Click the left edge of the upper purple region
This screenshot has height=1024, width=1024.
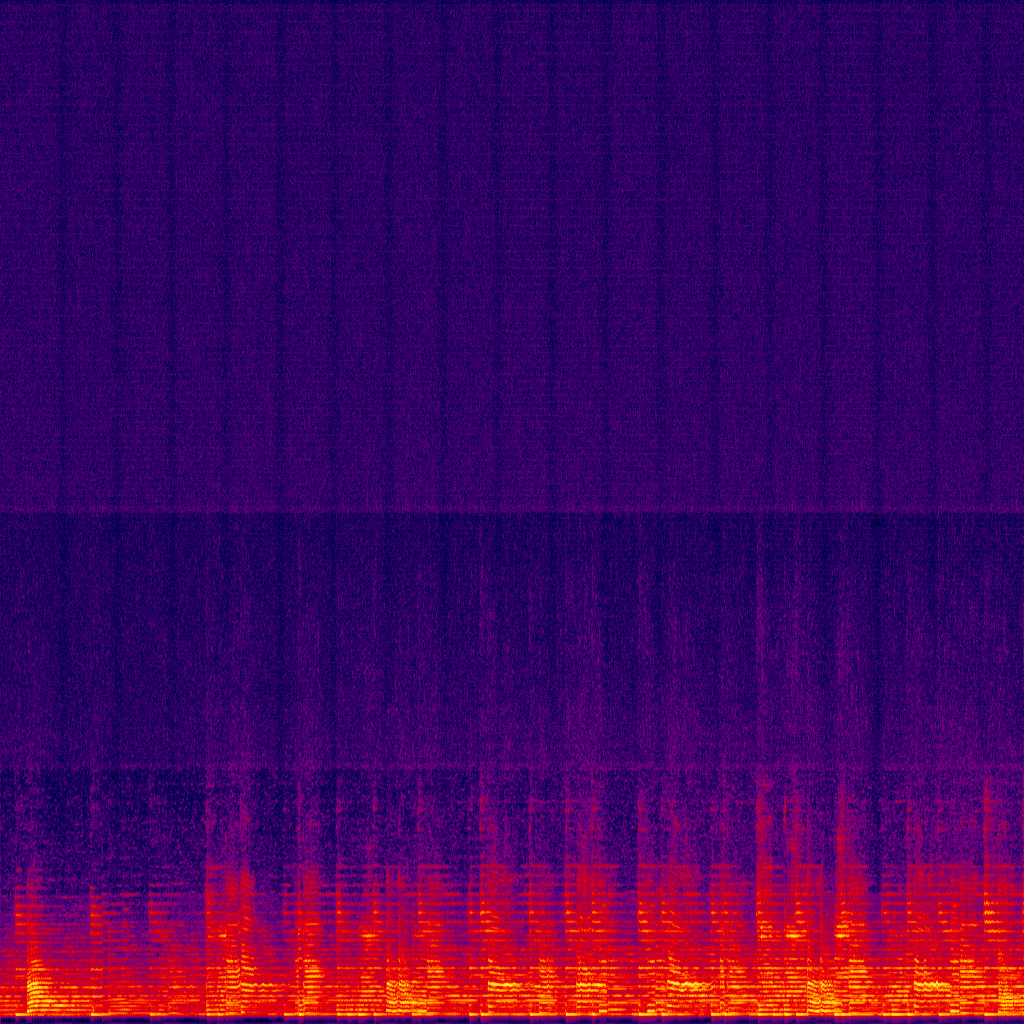coord(3,256)
